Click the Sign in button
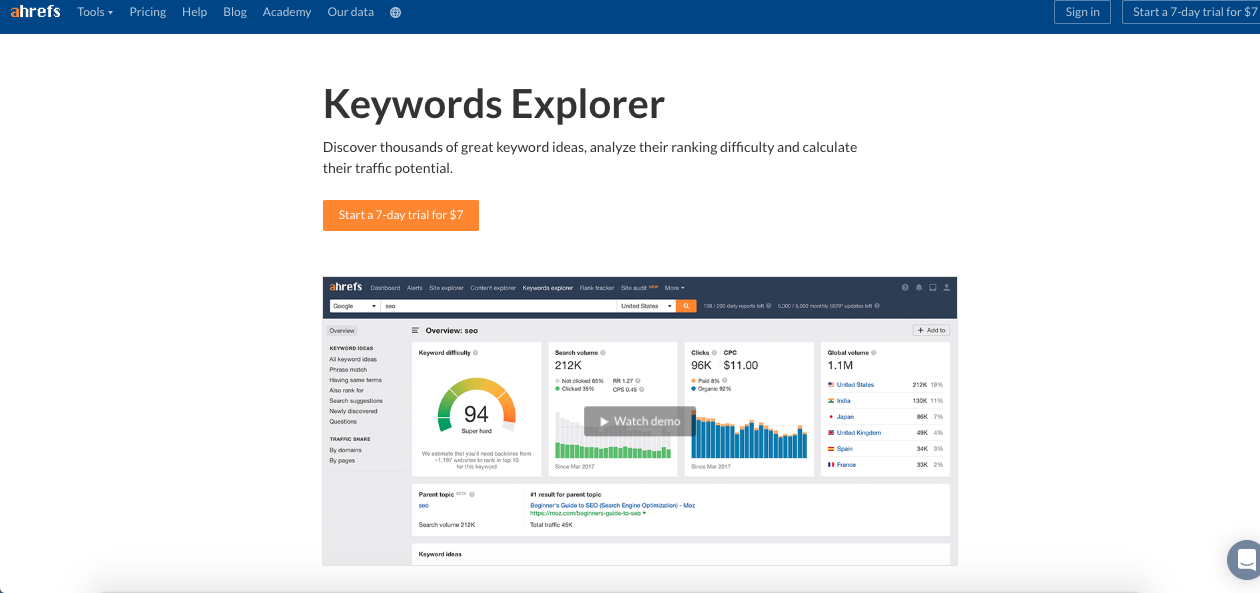 [1082, 12]
